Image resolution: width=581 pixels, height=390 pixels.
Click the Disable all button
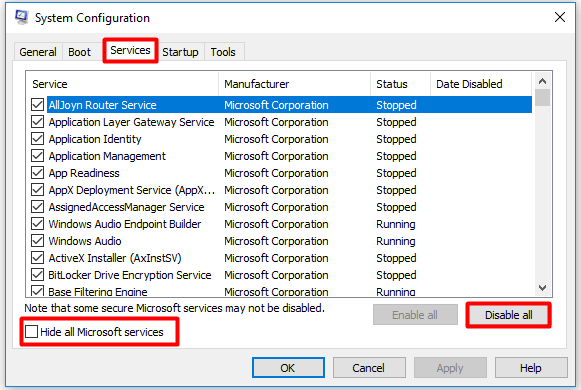coord(508,315)
